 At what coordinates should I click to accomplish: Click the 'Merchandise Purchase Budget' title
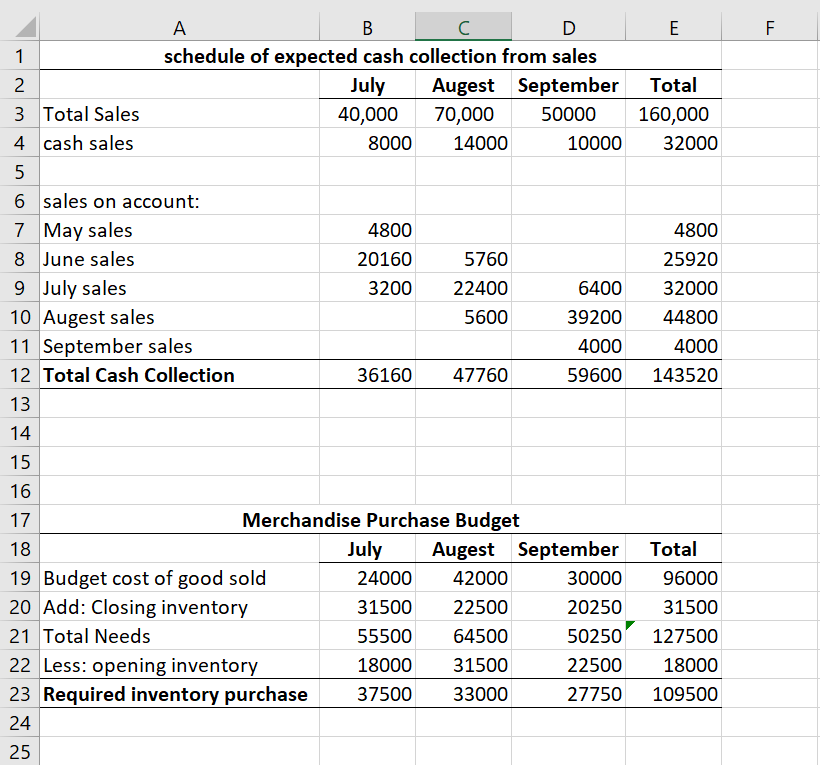tap(380, 520)
